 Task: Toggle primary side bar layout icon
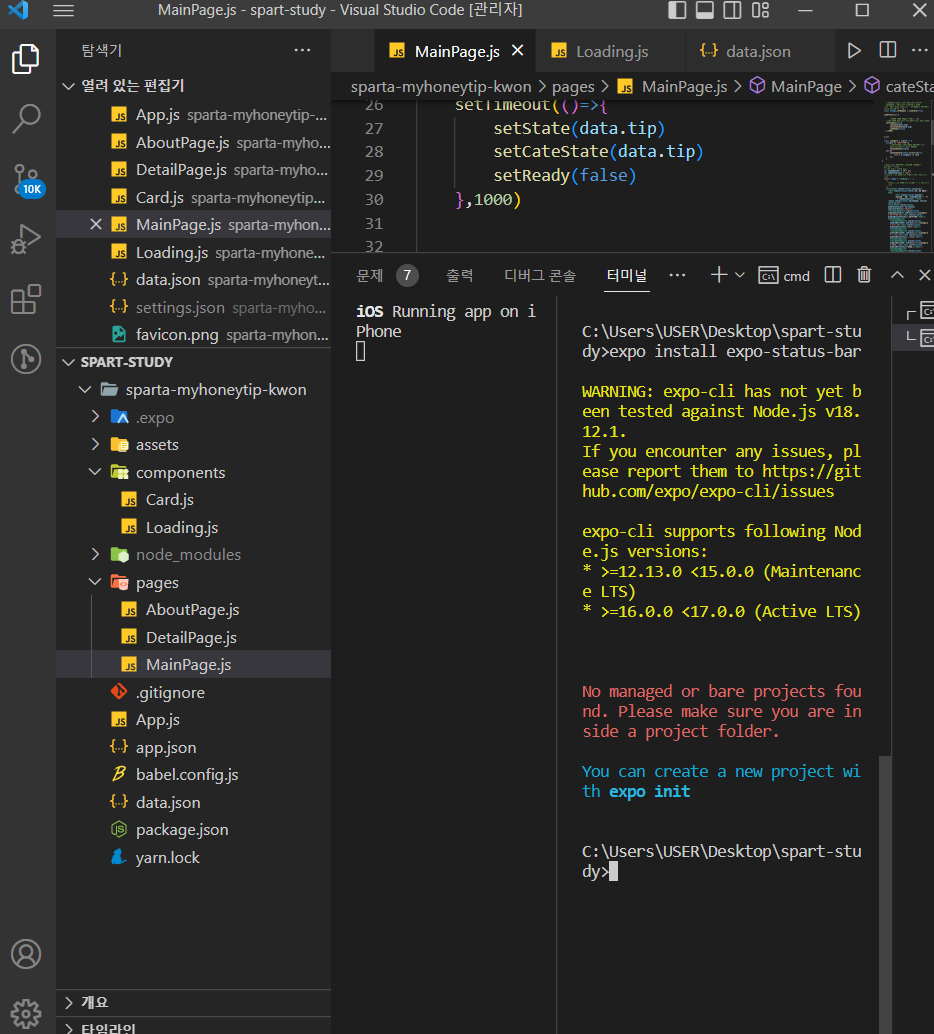click(677, 10)
